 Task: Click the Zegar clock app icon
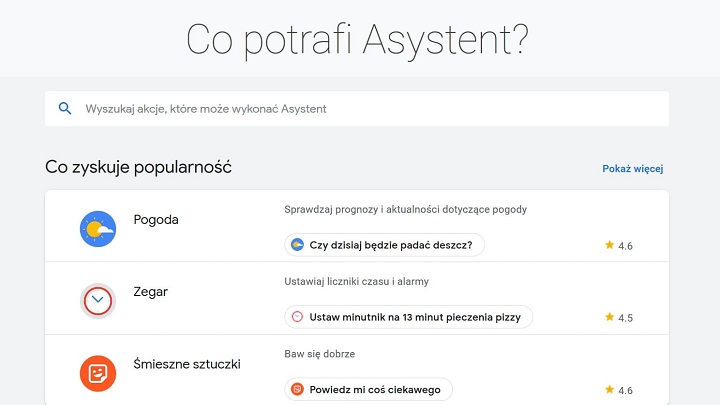tap(98, 300)
